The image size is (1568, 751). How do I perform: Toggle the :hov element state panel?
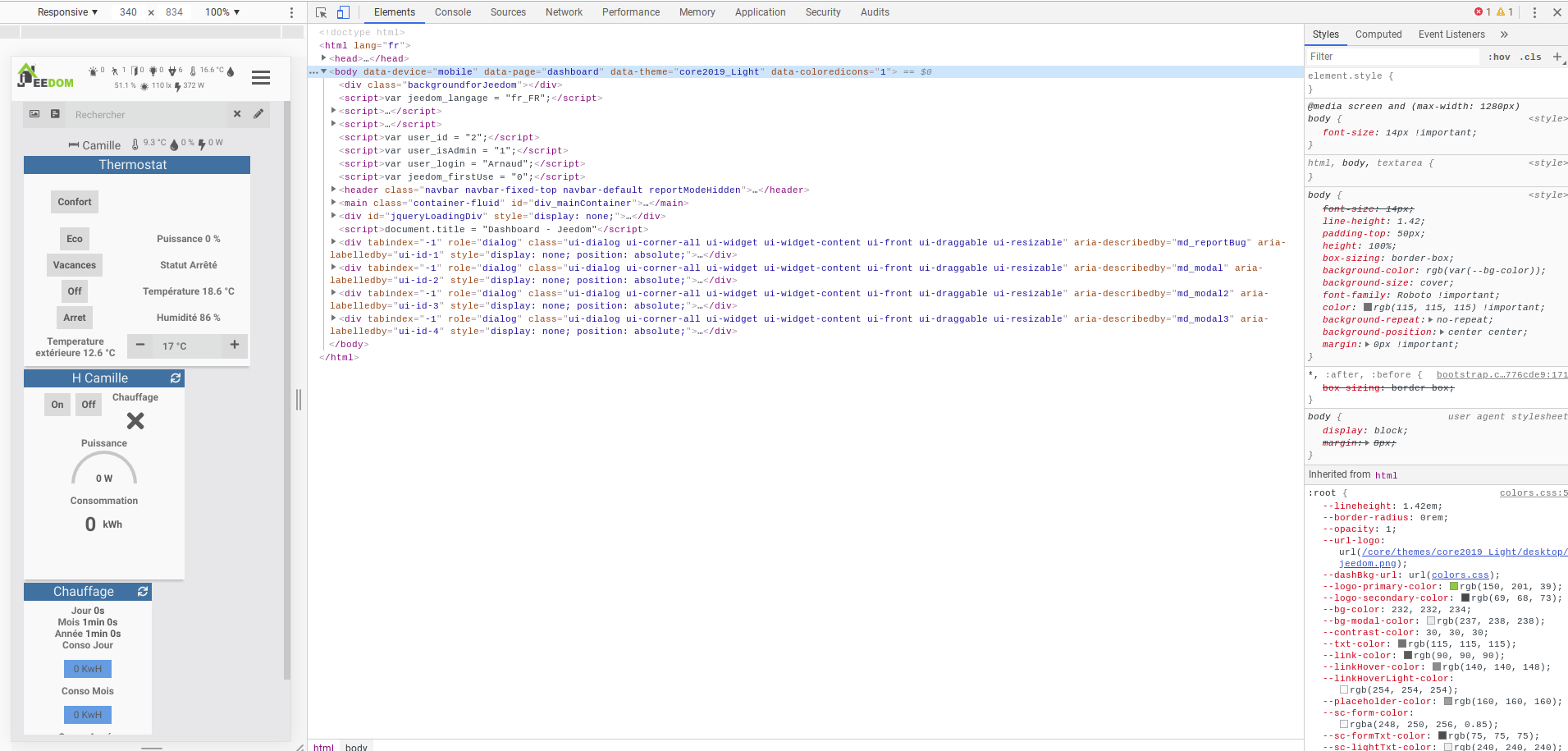(x=1499, y=57)
